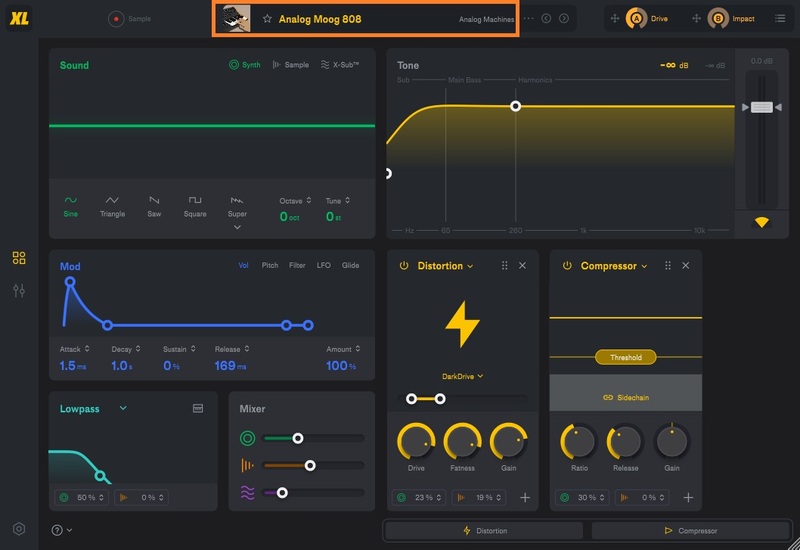Click the move handle beside Drive macro
This screenshot has width=800, height=550.
(615, 19)
